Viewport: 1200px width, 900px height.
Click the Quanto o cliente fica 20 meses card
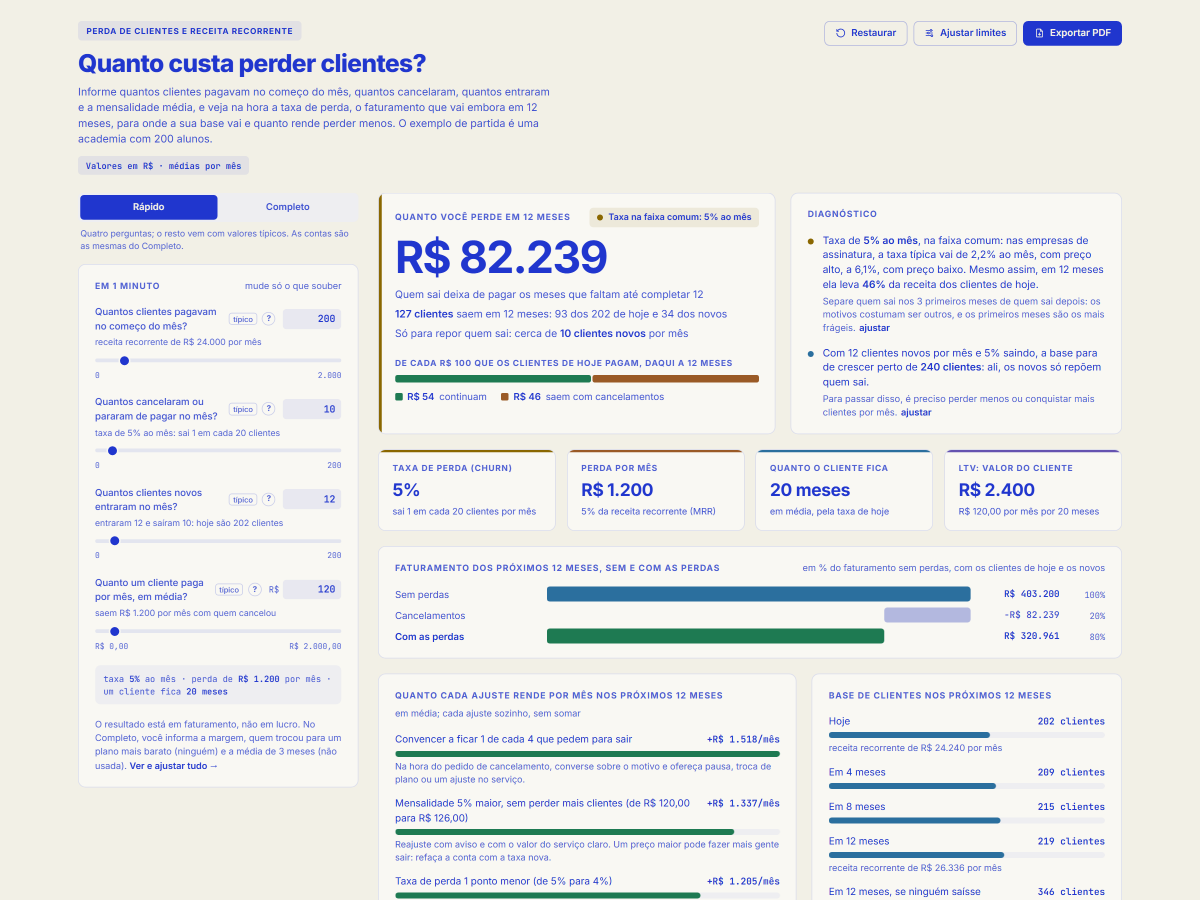[x=844, y=490]
